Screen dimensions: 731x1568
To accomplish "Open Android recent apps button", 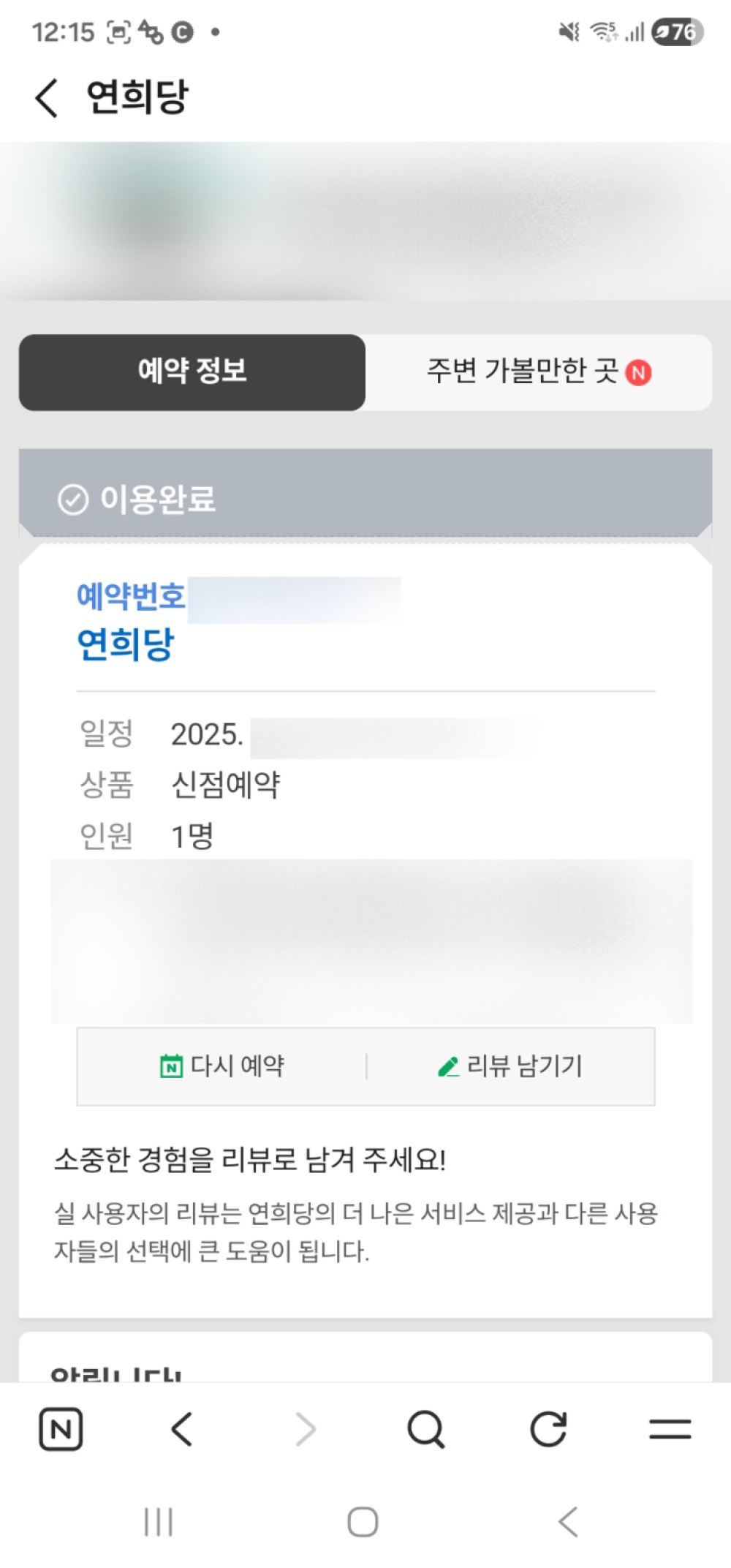I will pos(159,1522).
